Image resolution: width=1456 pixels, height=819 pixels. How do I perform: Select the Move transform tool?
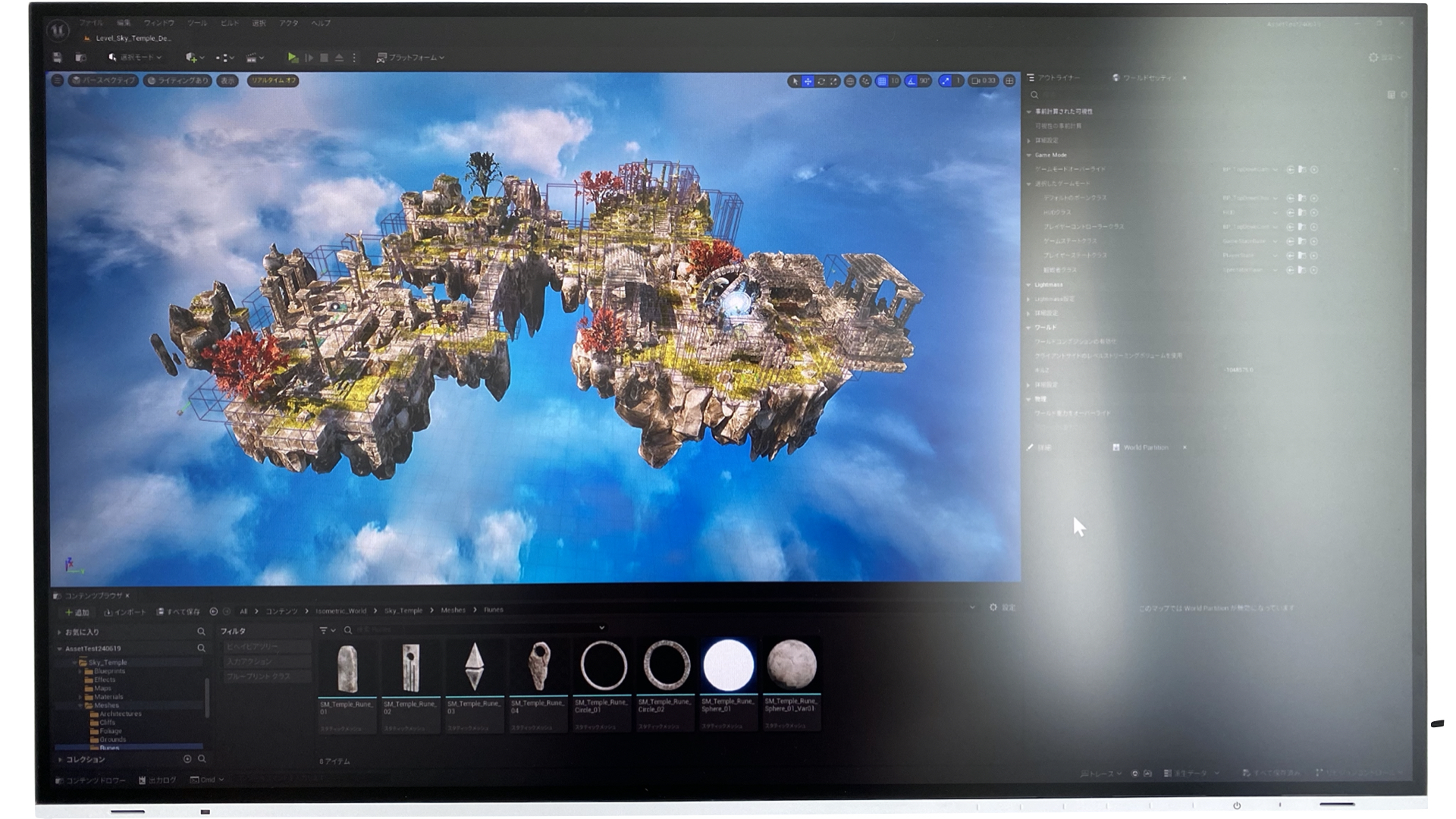[x=808, y=82]
